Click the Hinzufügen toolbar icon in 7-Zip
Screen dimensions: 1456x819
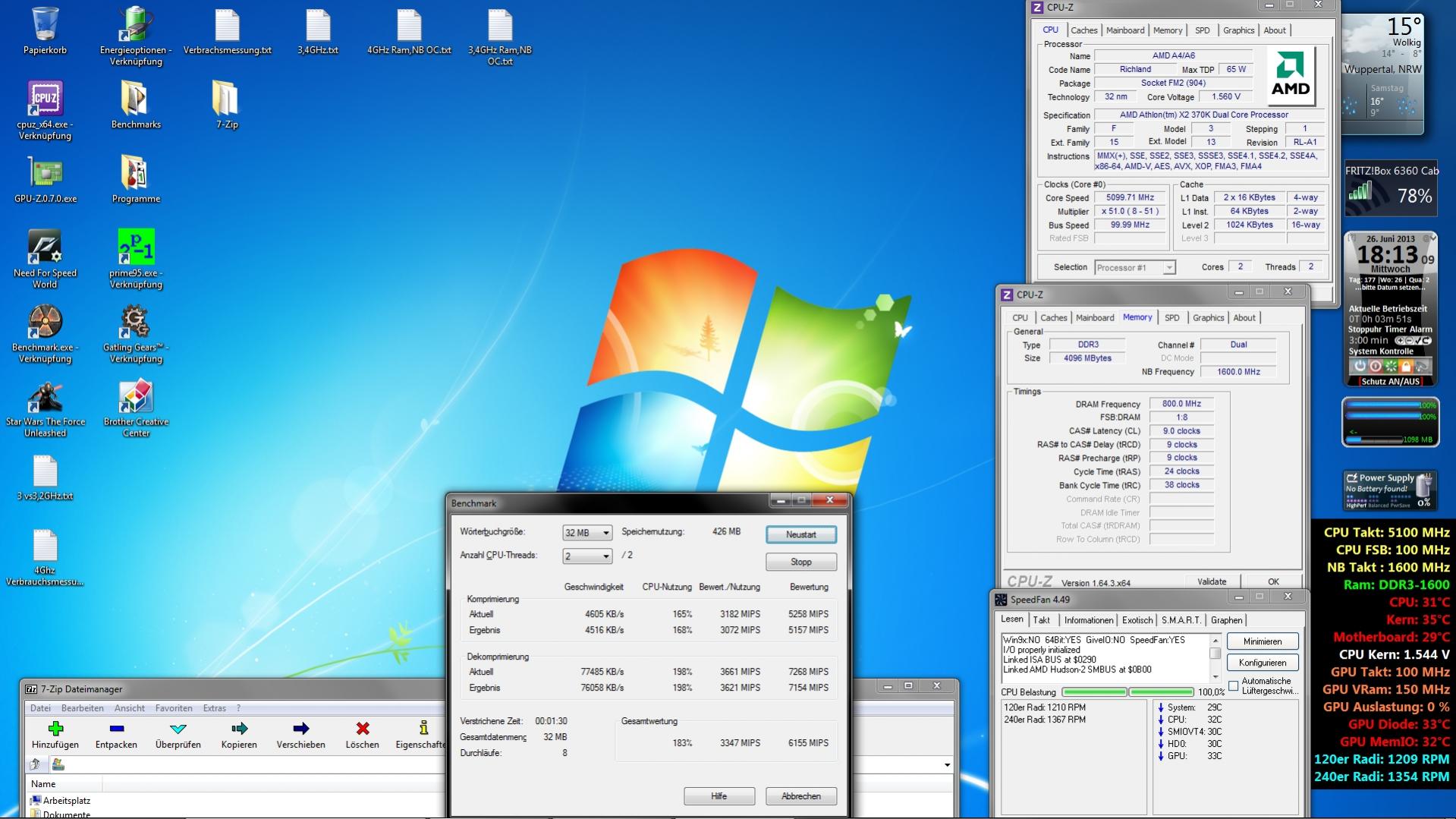point(55,729)
